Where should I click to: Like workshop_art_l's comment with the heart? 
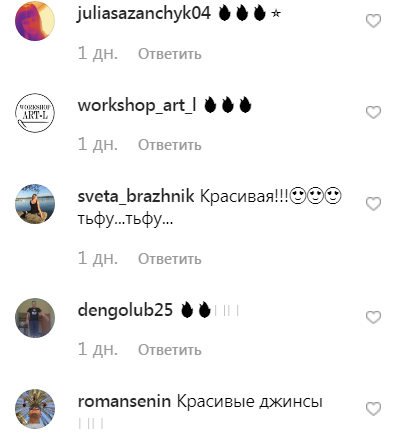tap(373, 112)
